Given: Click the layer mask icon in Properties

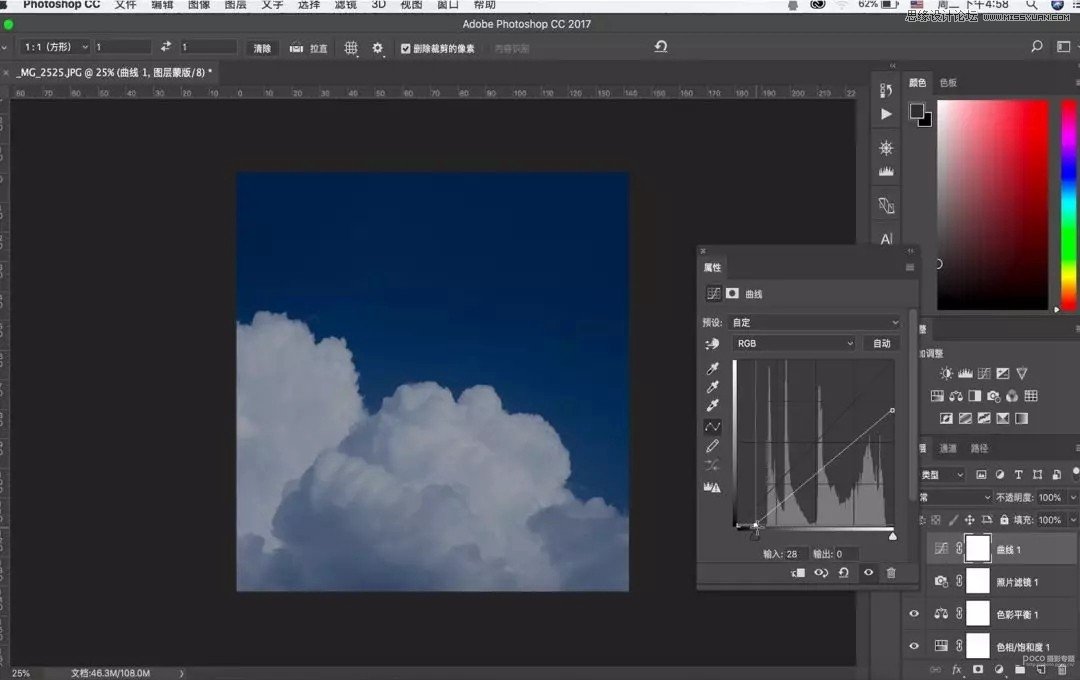Looking at the screenshot, I should pos(732,293).
